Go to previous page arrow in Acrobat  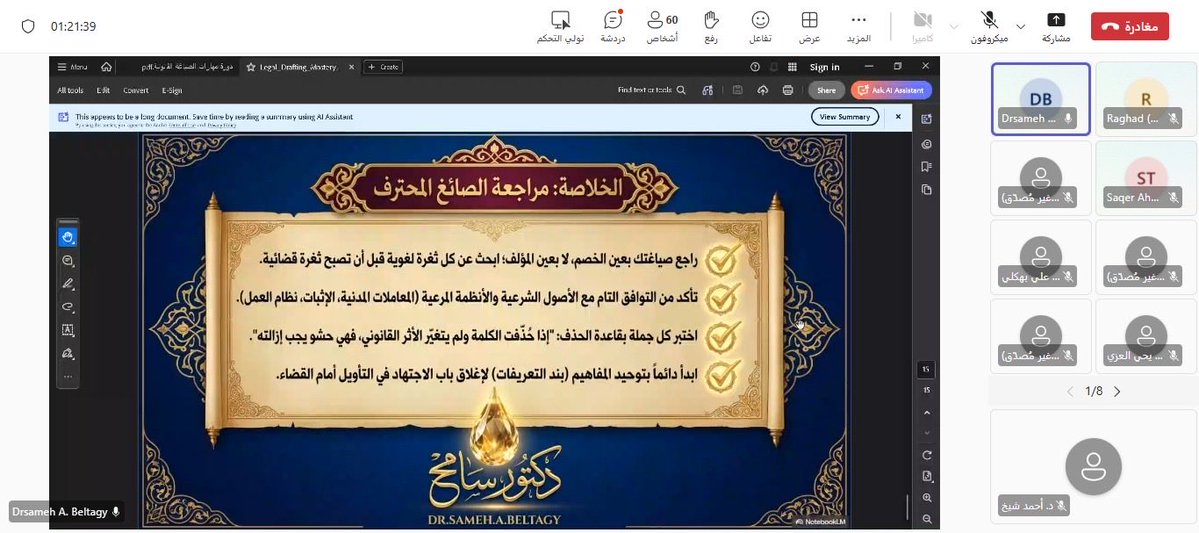(927, 412)
